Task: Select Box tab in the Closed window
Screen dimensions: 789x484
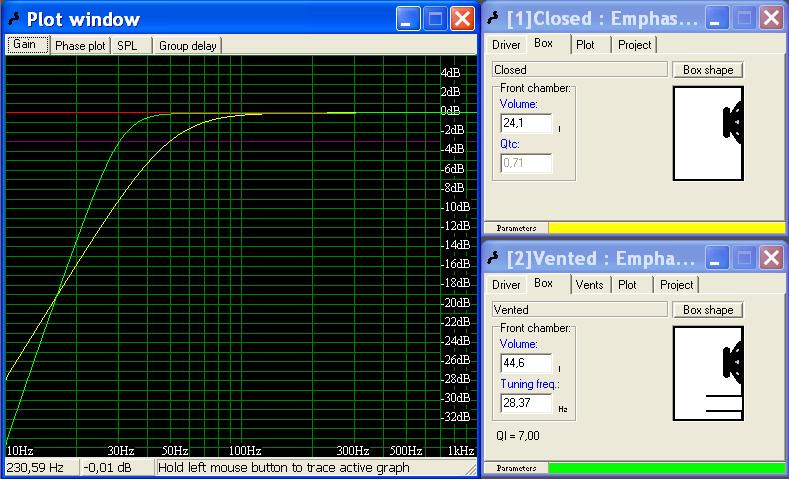Action: [547, 44]
